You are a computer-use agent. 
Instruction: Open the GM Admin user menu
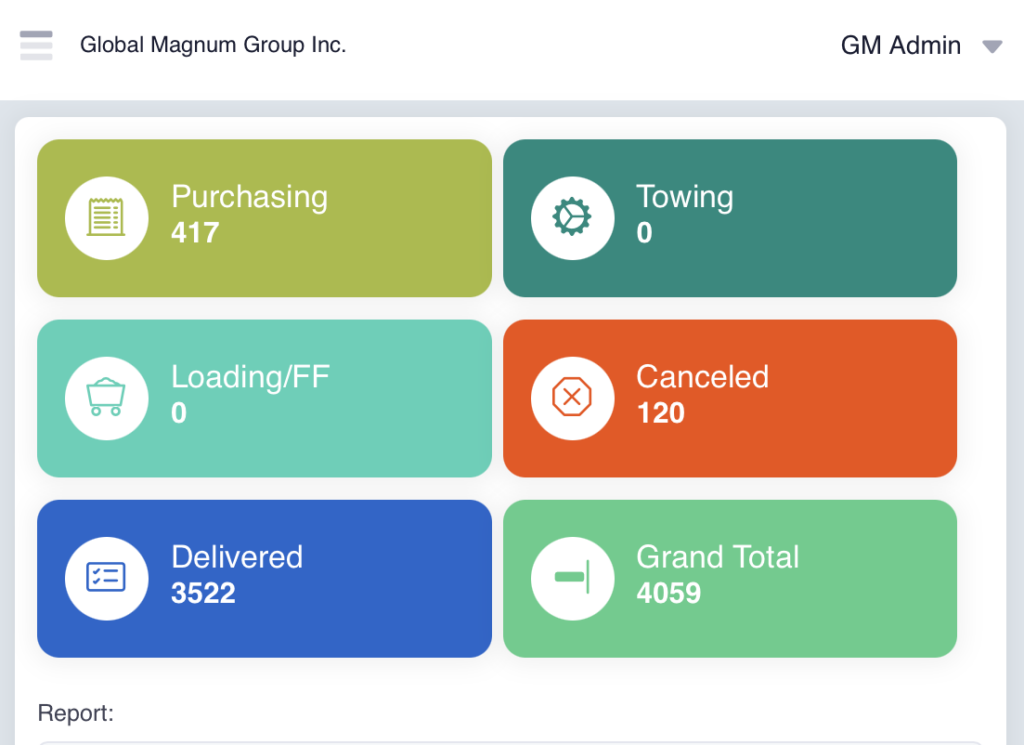coord(900,46)
